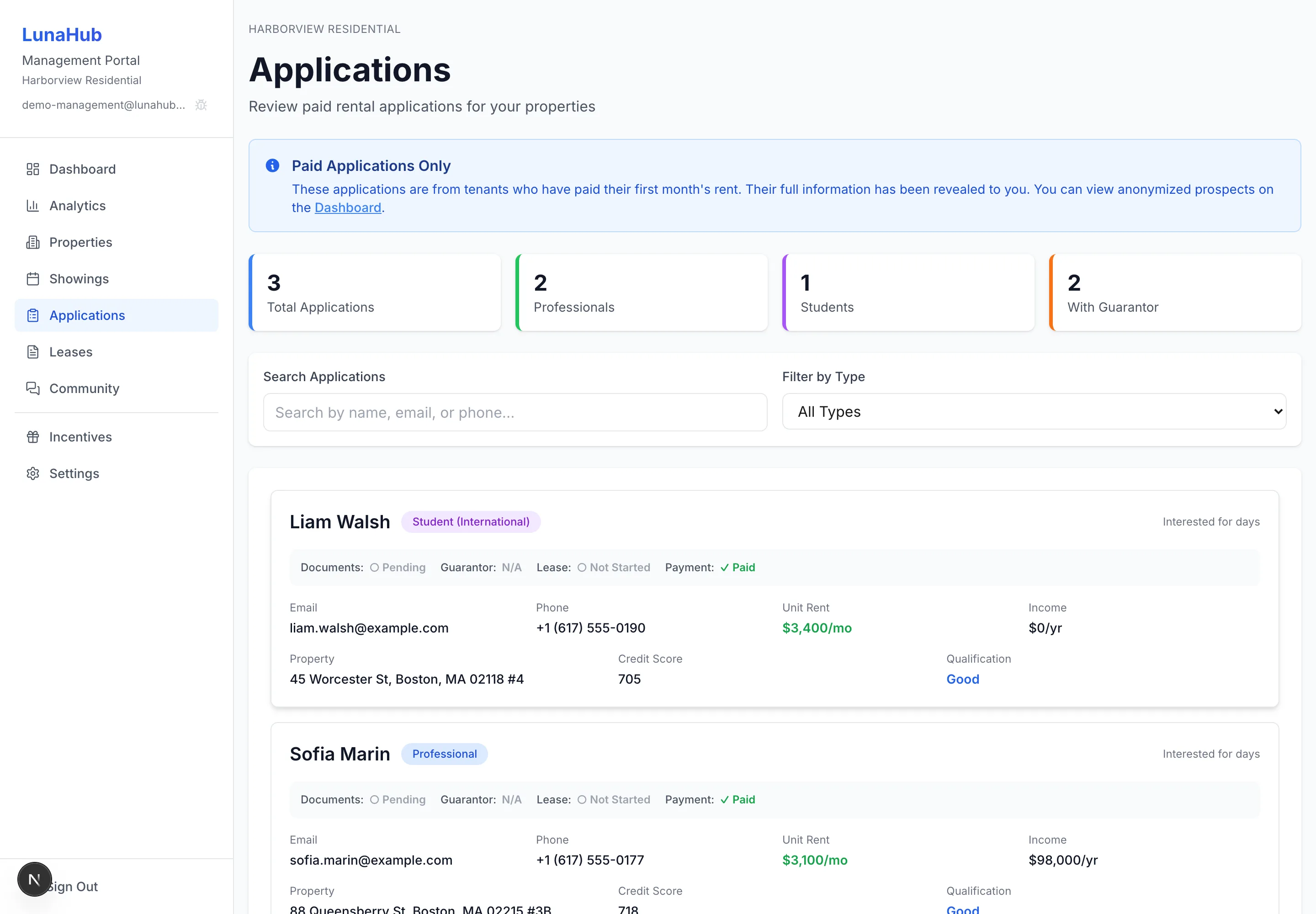This screenshot has width=1316, height=914.
Task: Open the Incentives page
Action: (116, 437)
